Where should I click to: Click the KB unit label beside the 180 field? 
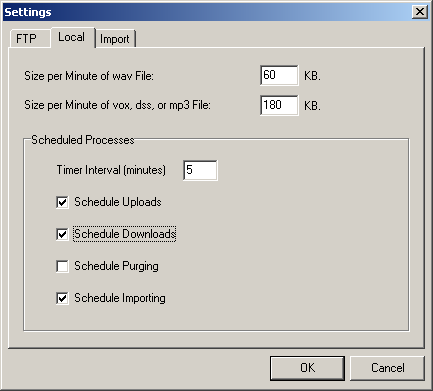312,106
